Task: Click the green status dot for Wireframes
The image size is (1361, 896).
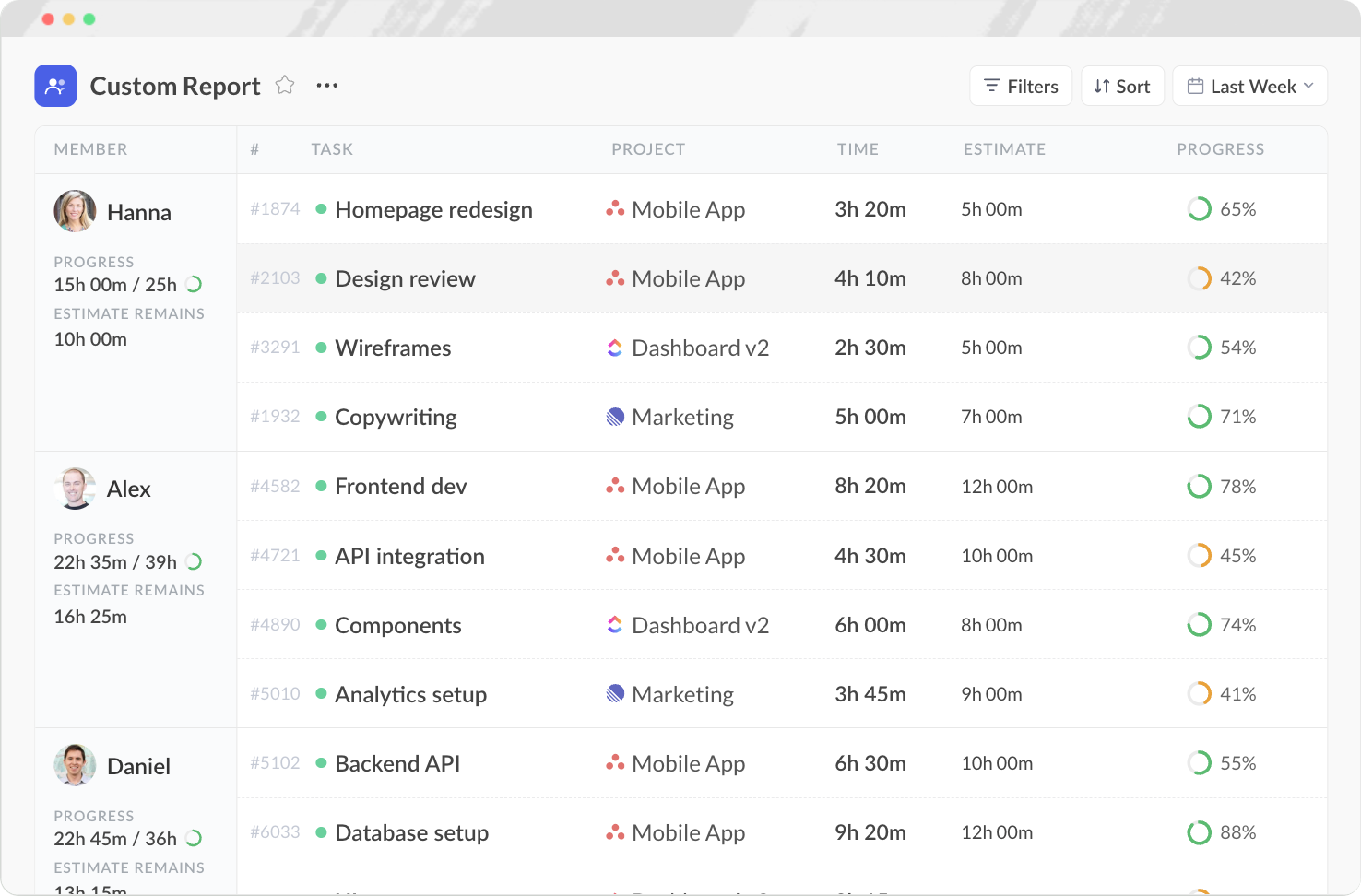Action: click(321, 348)
